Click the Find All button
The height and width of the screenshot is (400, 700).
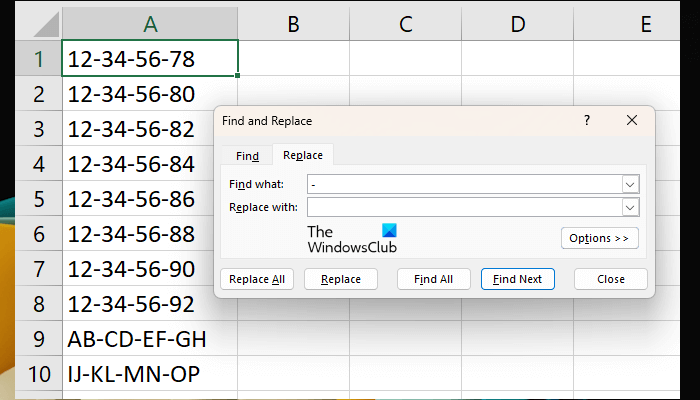(433, 279)
